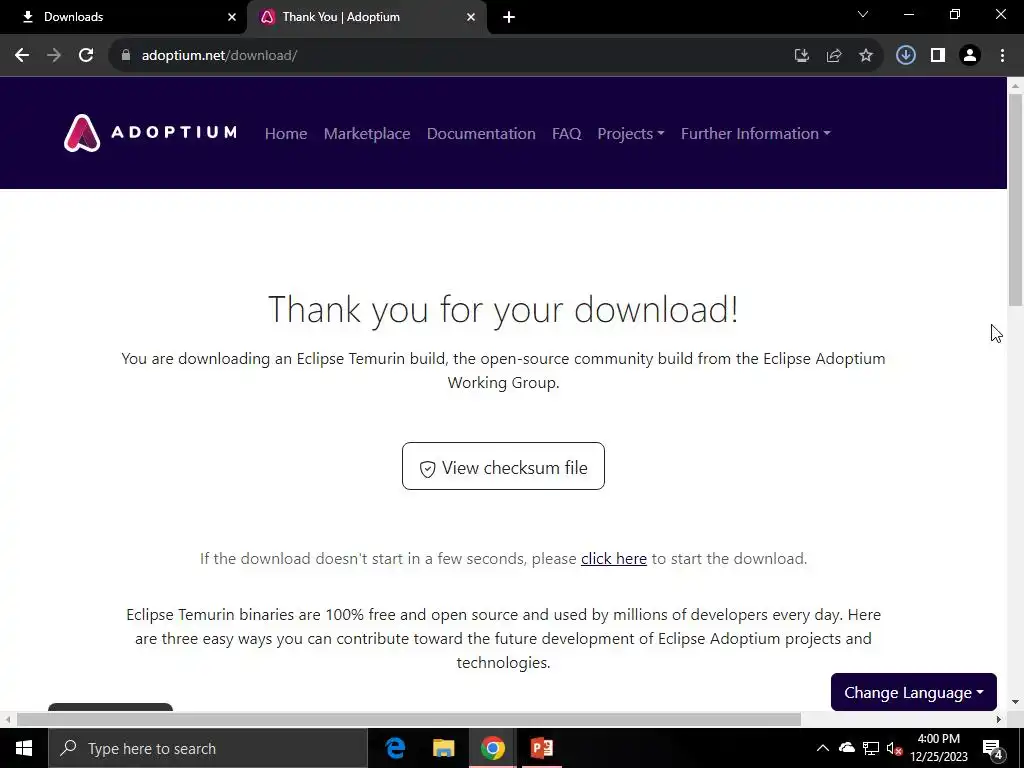Click the Adoptium logo
This screenshot has width=1024, height=768.
tap(150, 133)
